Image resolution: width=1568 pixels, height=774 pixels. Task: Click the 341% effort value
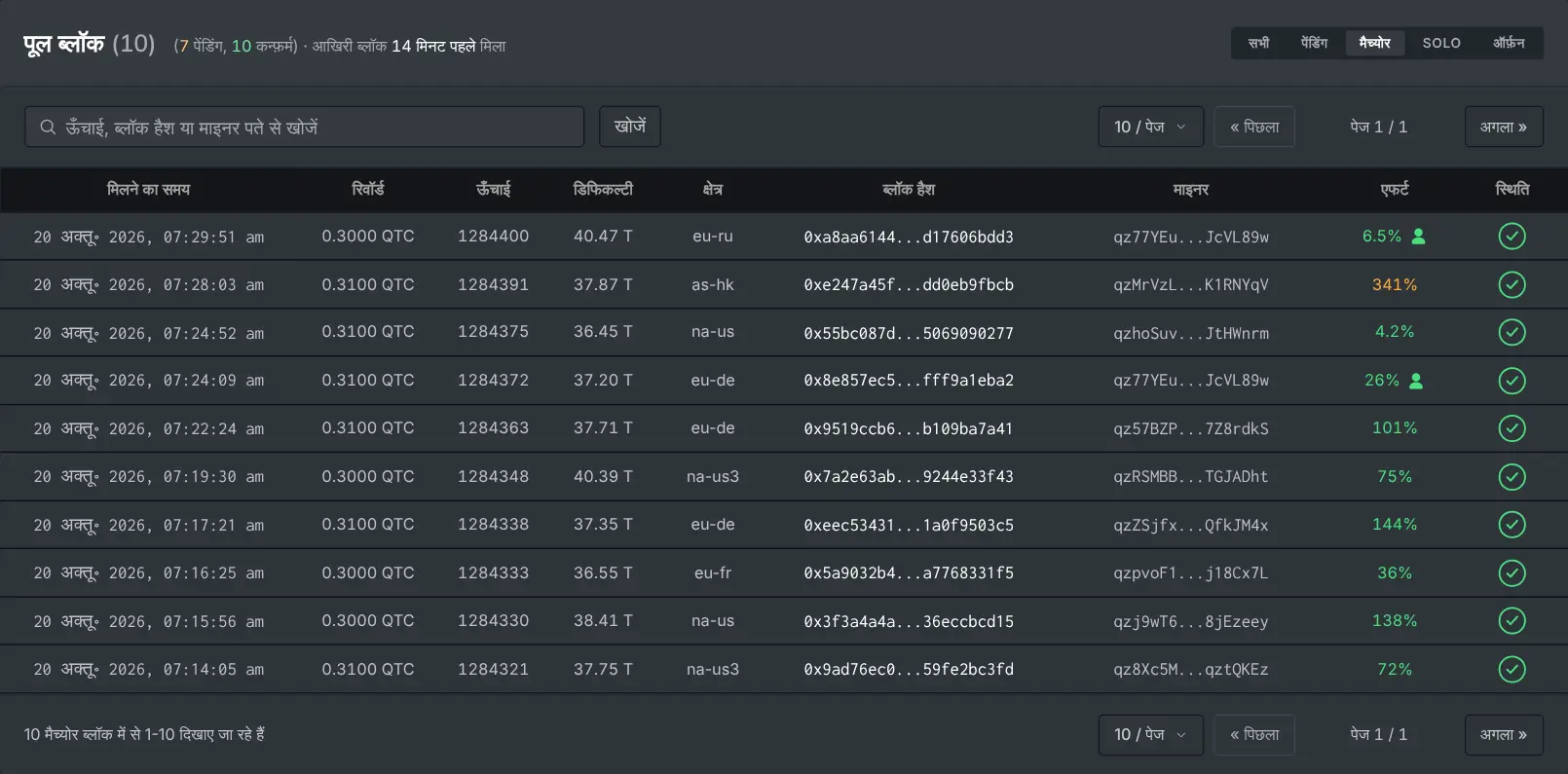(1395, 284)
